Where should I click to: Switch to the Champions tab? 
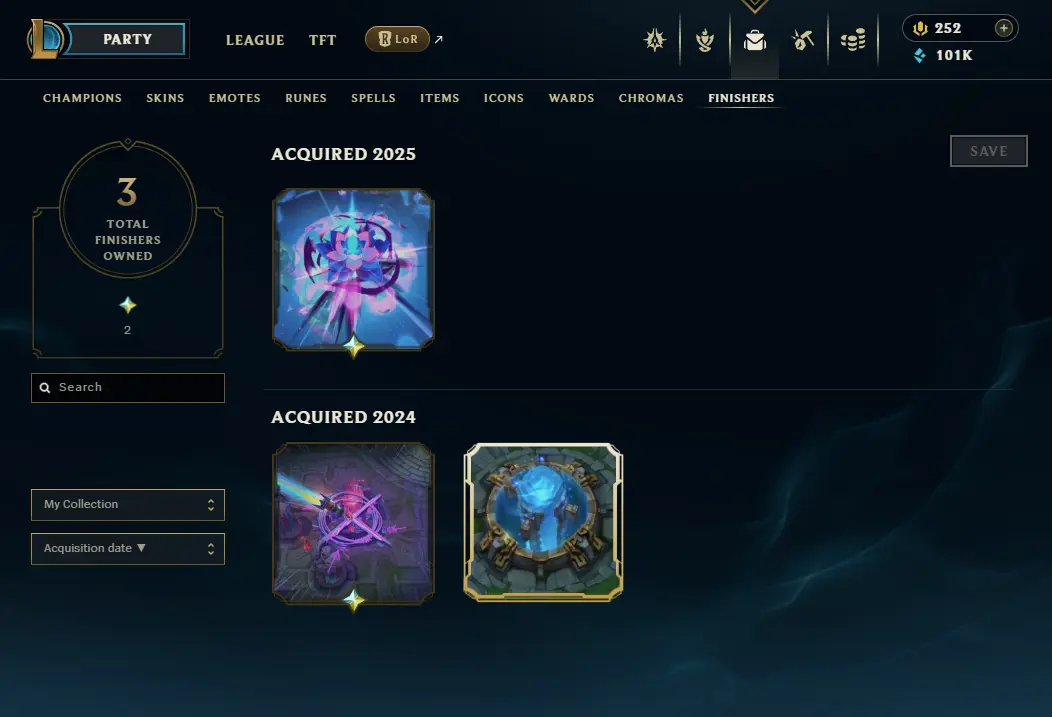tap(83, 98)
